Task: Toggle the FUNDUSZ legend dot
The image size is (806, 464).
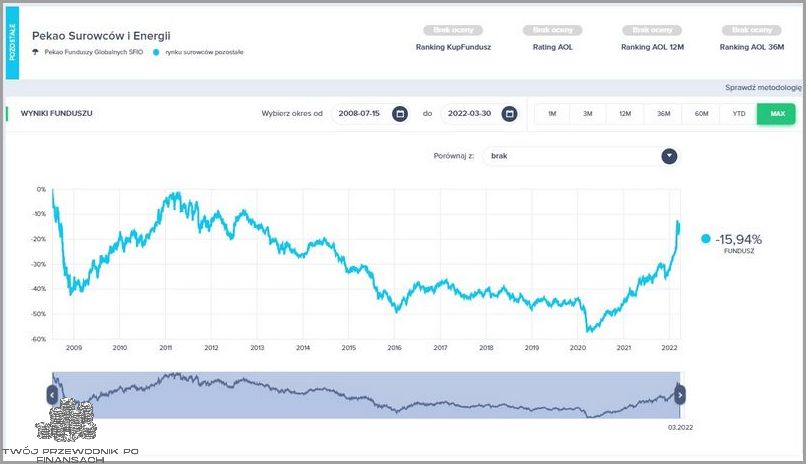Action: (706, 238)
